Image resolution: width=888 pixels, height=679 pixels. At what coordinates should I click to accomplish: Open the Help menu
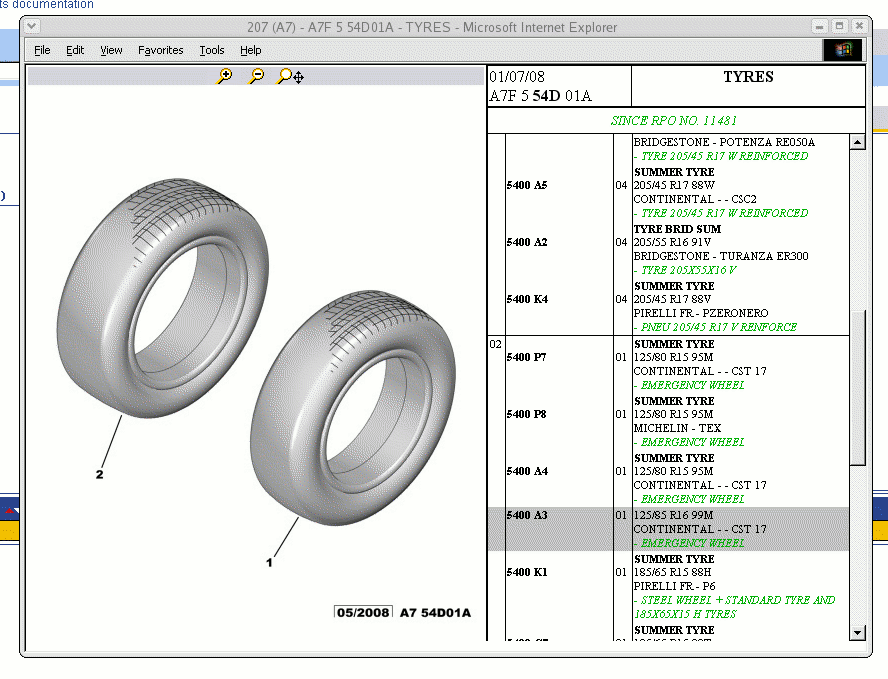coord(250,50)
